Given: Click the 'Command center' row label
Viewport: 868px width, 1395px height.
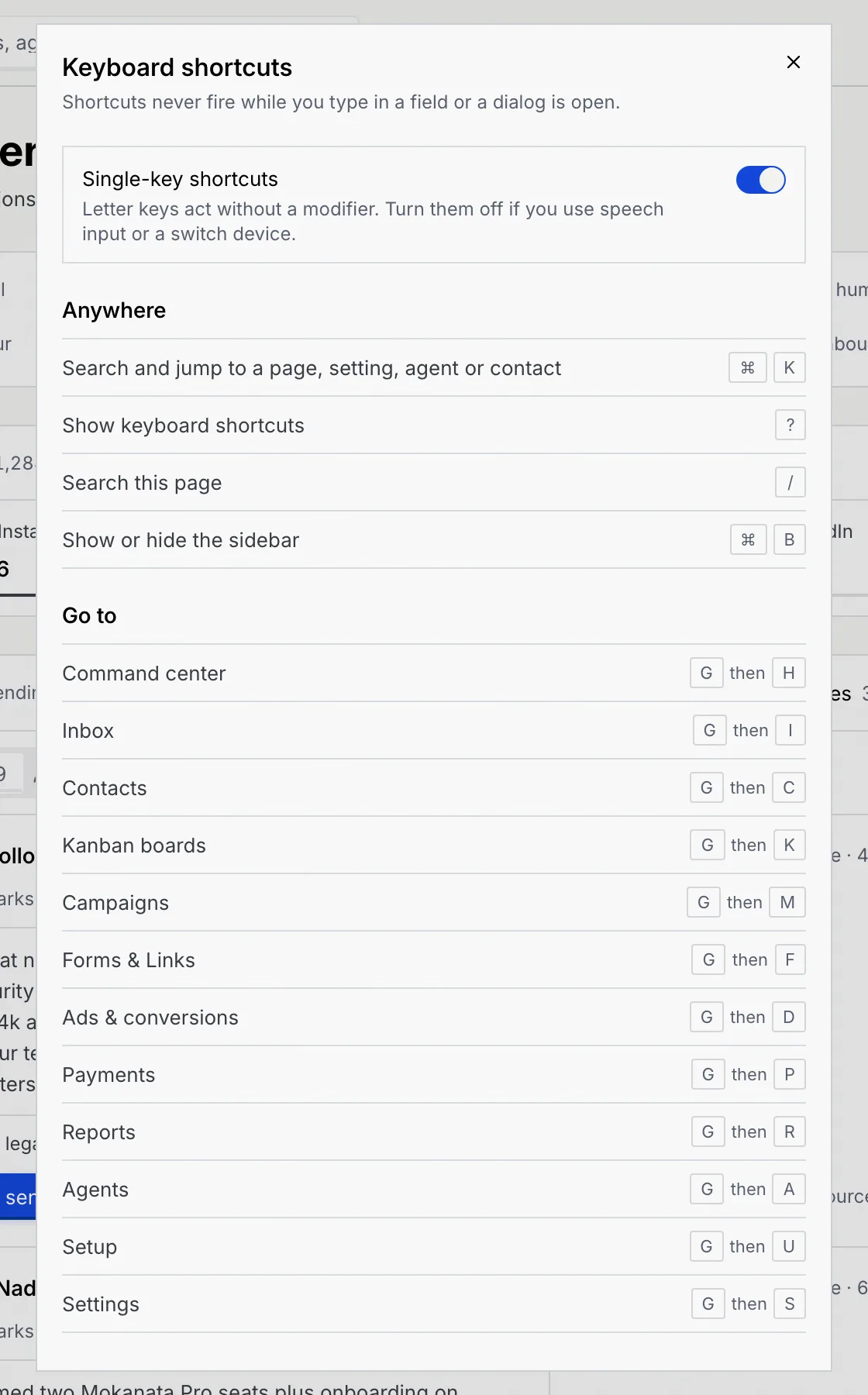Looking at the screenshot, I should coord(144,673).
